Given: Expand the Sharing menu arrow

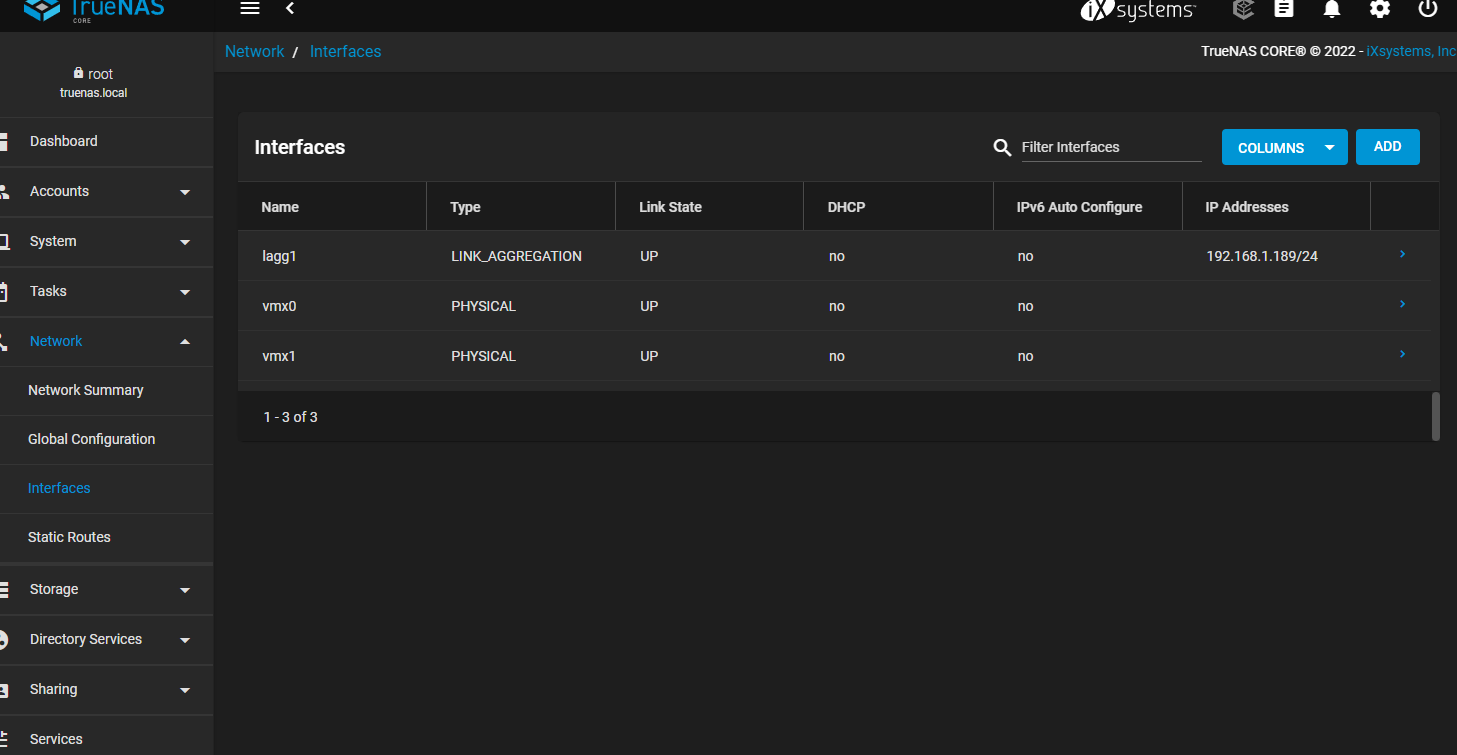Looking at the screenshot, I should pos(185,690).
